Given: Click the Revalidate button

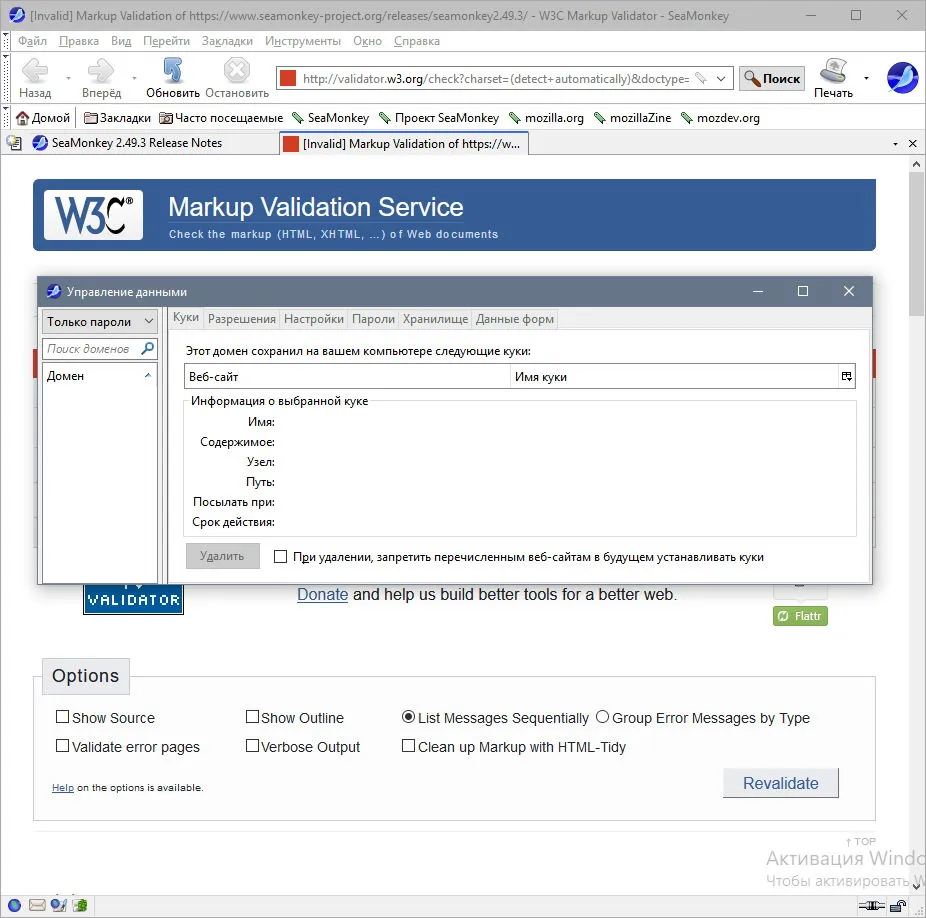Looking at the screenshot, I should pyautogui.click(x=780, y=783).
